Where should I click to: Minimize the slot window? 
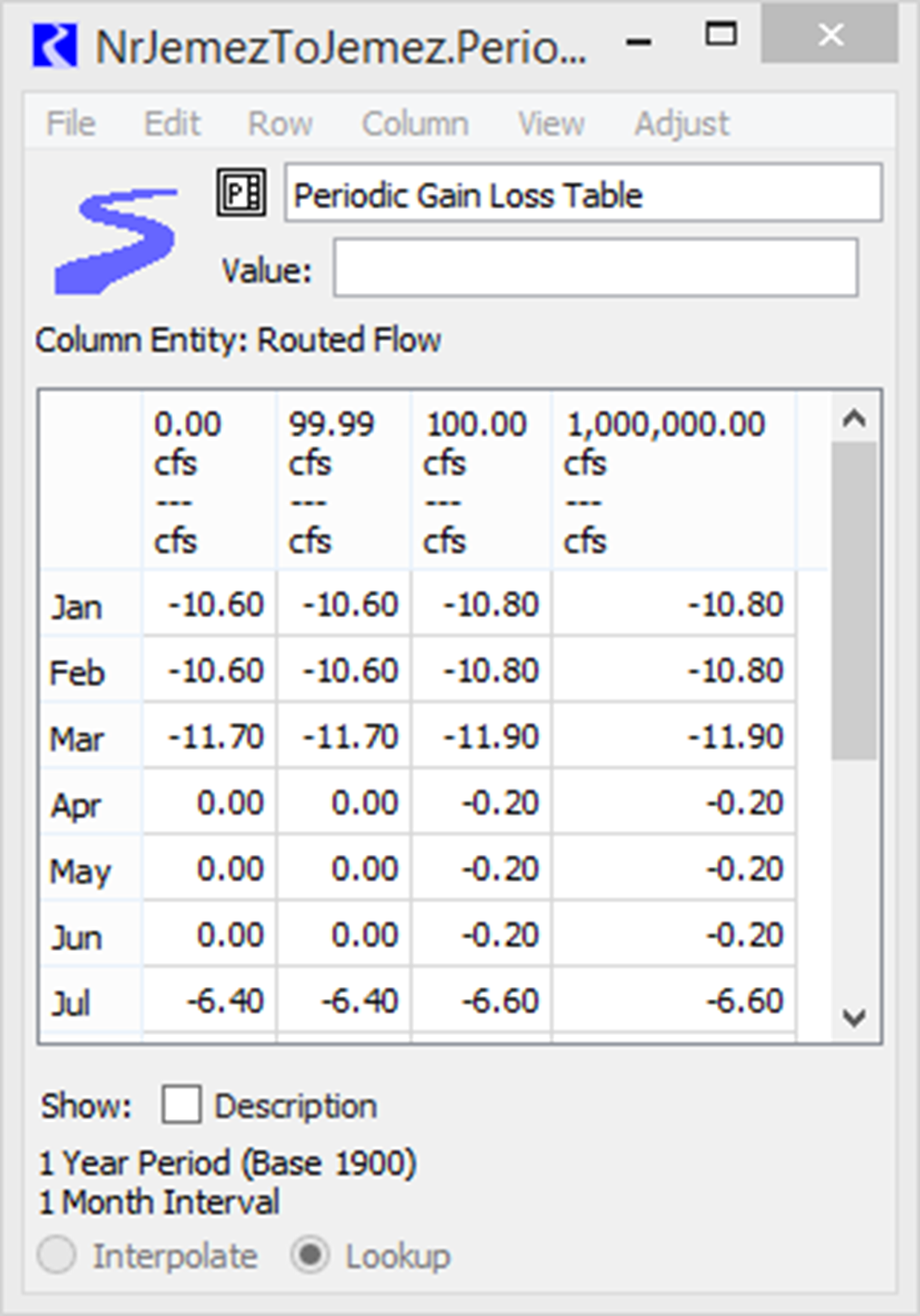click(638, 43)
